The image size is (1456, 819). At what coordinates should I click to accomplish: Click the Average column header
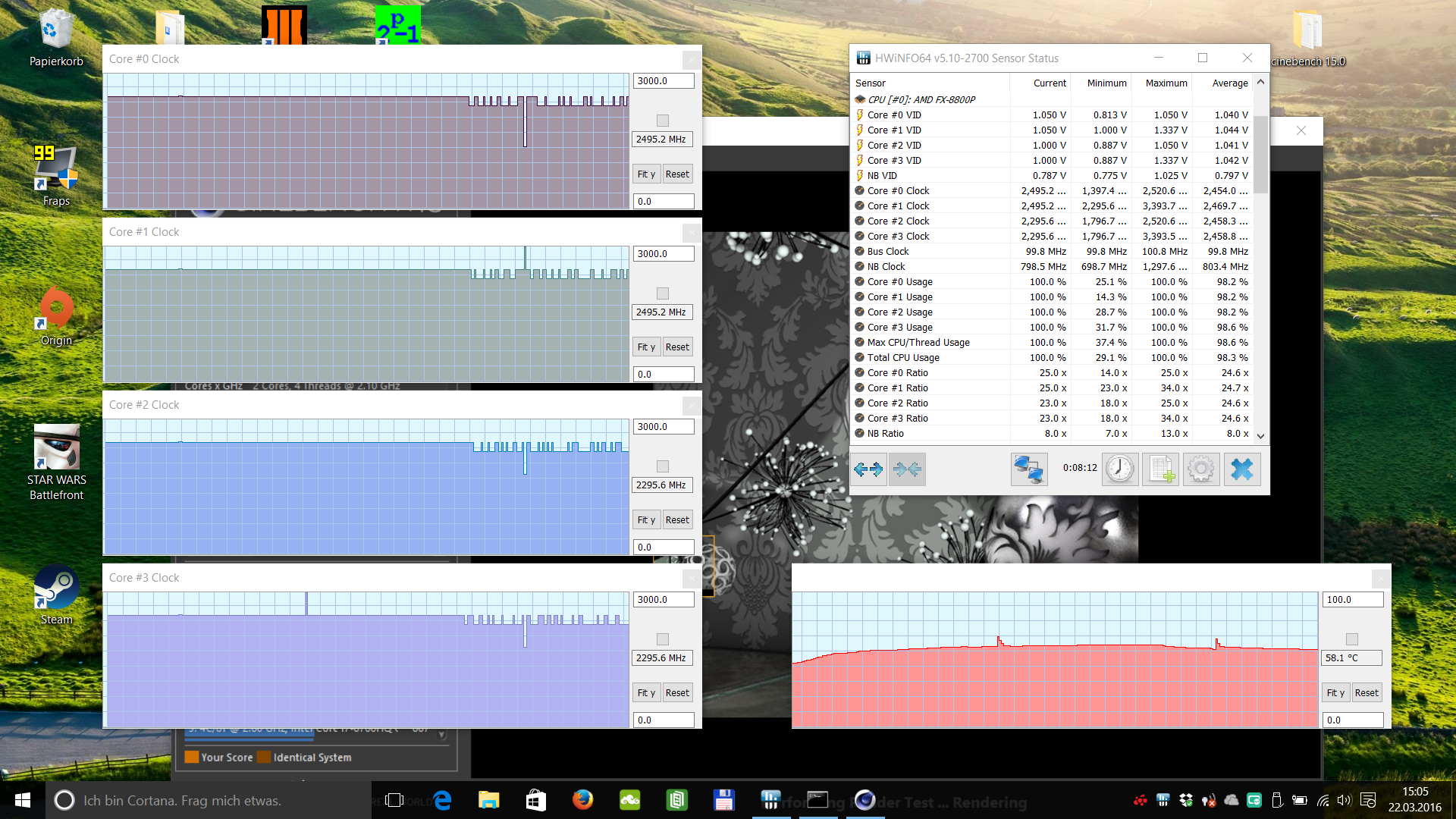click(1222, 83)
